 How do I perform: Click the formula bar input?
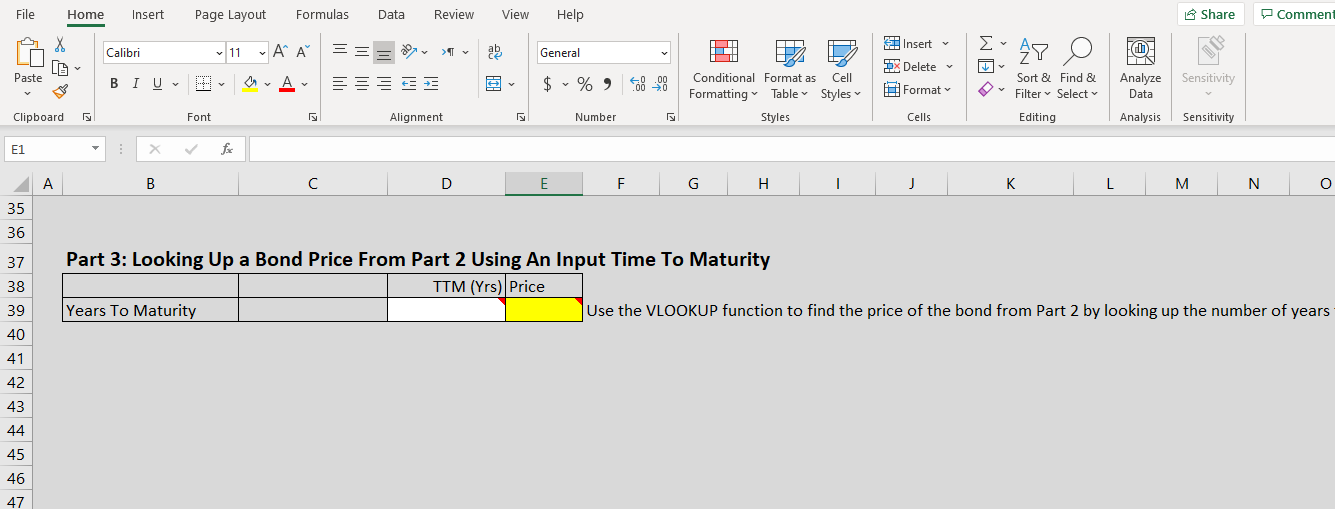(791, 149)
